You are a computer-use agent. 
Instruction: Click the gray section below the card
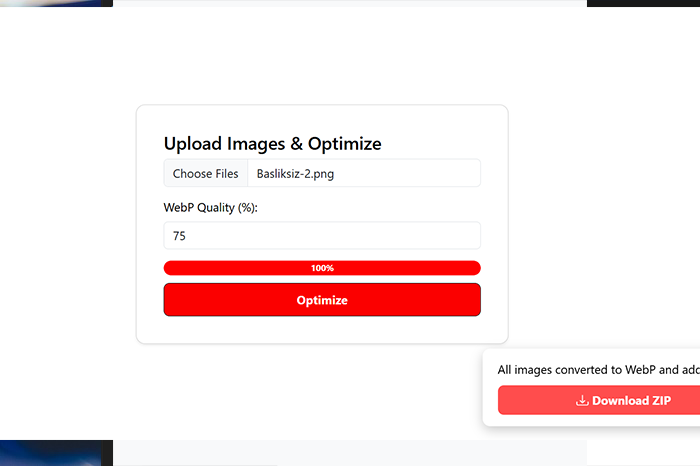point(350,453)
